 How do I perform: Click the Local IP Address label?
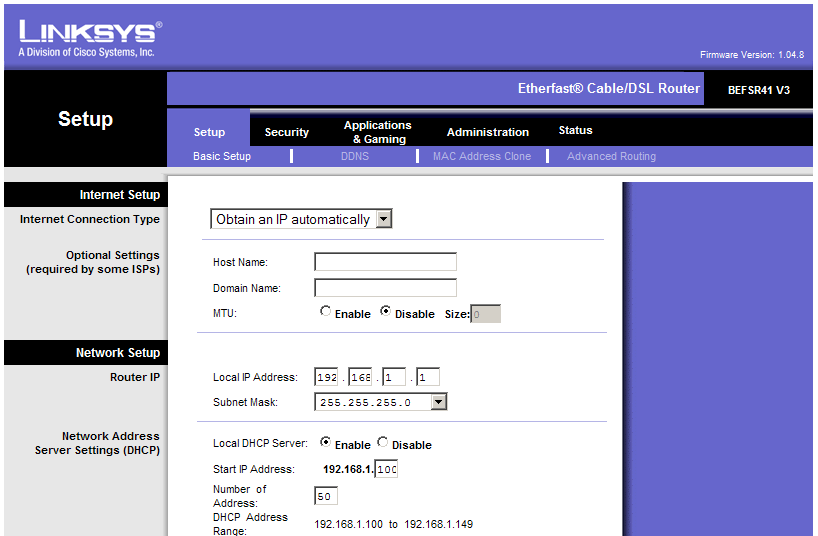click(255, 377)
